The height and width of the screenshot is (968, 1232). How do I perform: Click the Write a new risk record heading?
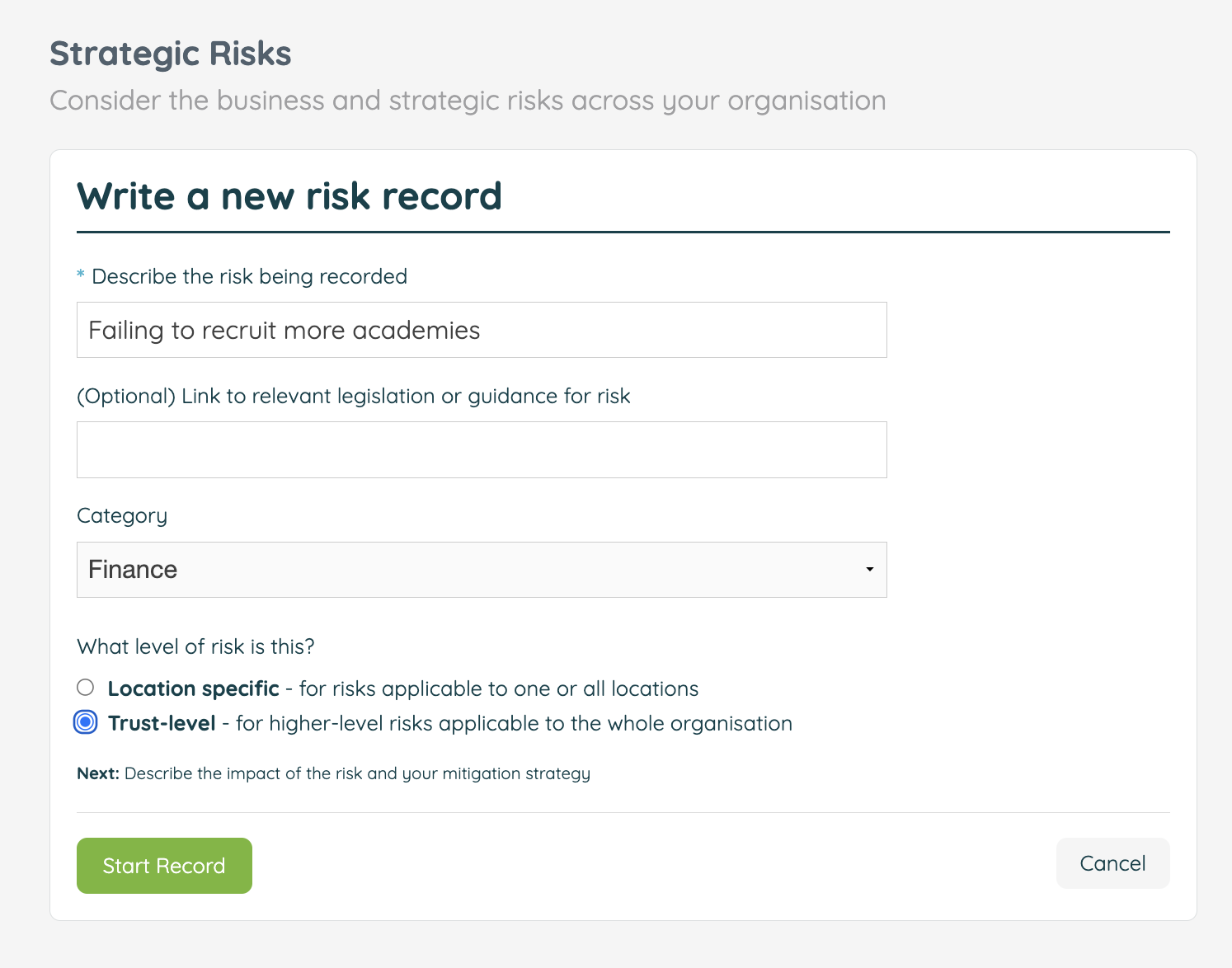click(x=289, y=196)
